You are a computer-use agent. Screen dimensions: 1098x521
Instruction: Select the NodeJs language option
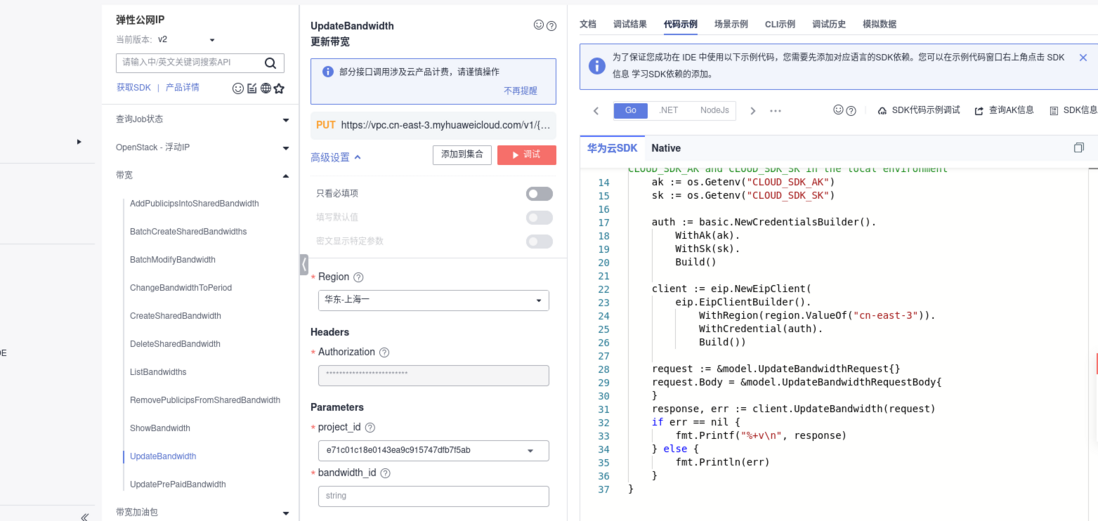(x=714, y=111)
